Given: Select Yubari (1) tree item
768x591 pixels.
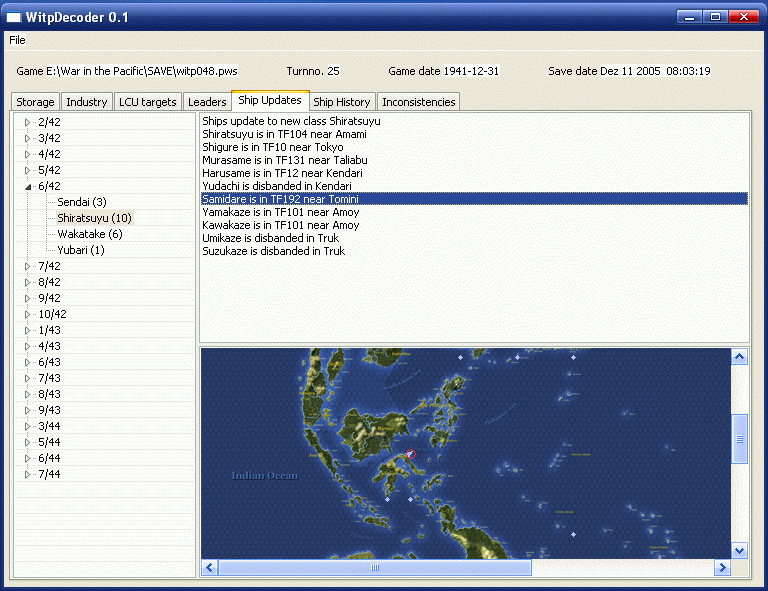Looking at the screenshot, I should 81,250.
